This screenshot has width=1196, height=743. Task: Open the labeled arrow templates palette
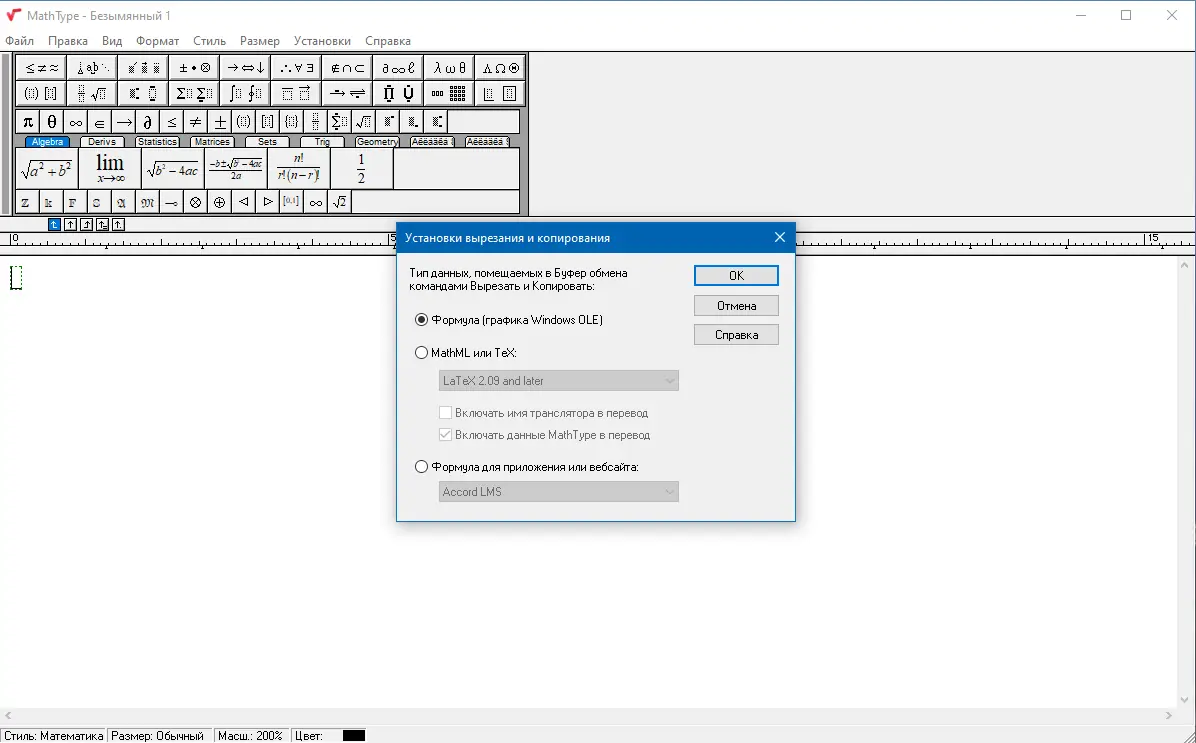pos(347,93)
